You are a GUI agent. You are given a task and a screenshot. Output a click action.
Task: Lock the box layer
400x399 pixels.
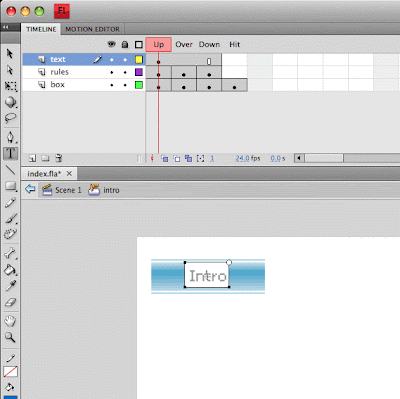[125, 85]
